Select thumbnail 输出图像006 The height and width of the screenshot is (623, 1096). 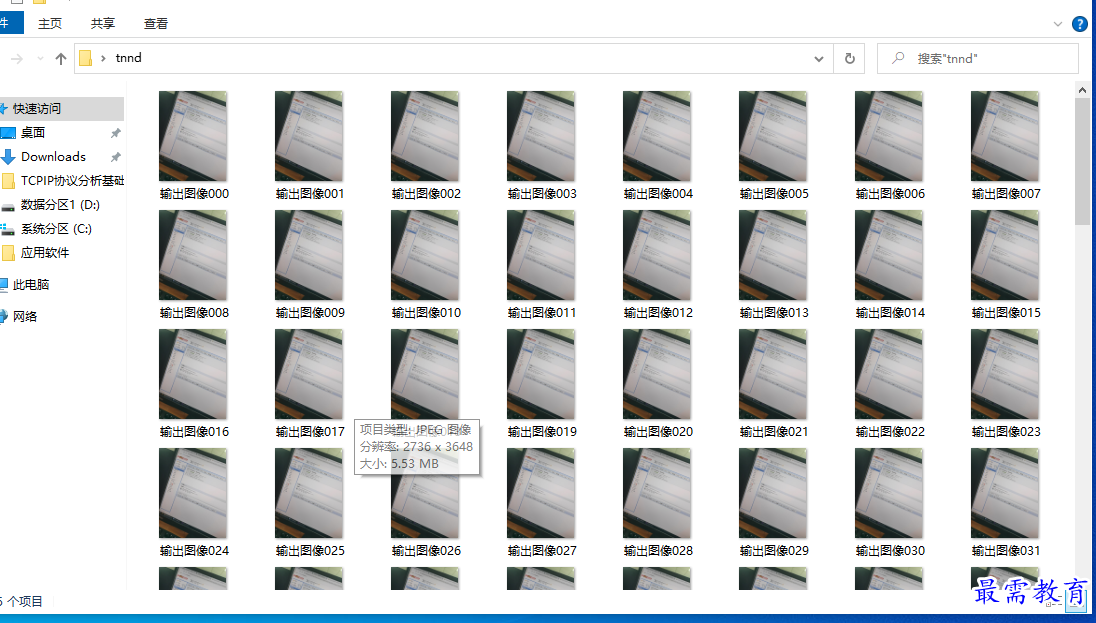coord(889,136)
